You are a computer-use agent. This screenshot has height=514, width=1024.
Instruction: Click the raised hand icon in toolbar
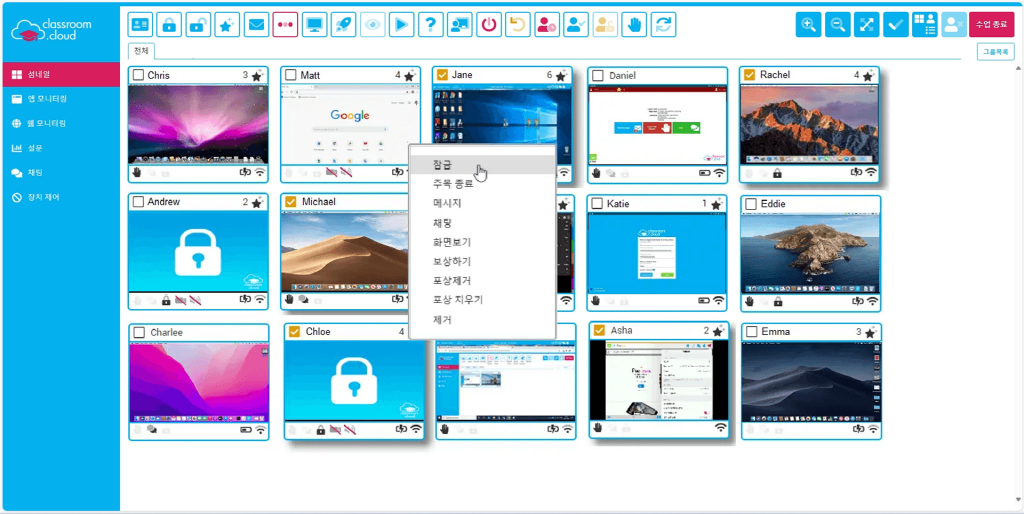(x=633, y=24)
